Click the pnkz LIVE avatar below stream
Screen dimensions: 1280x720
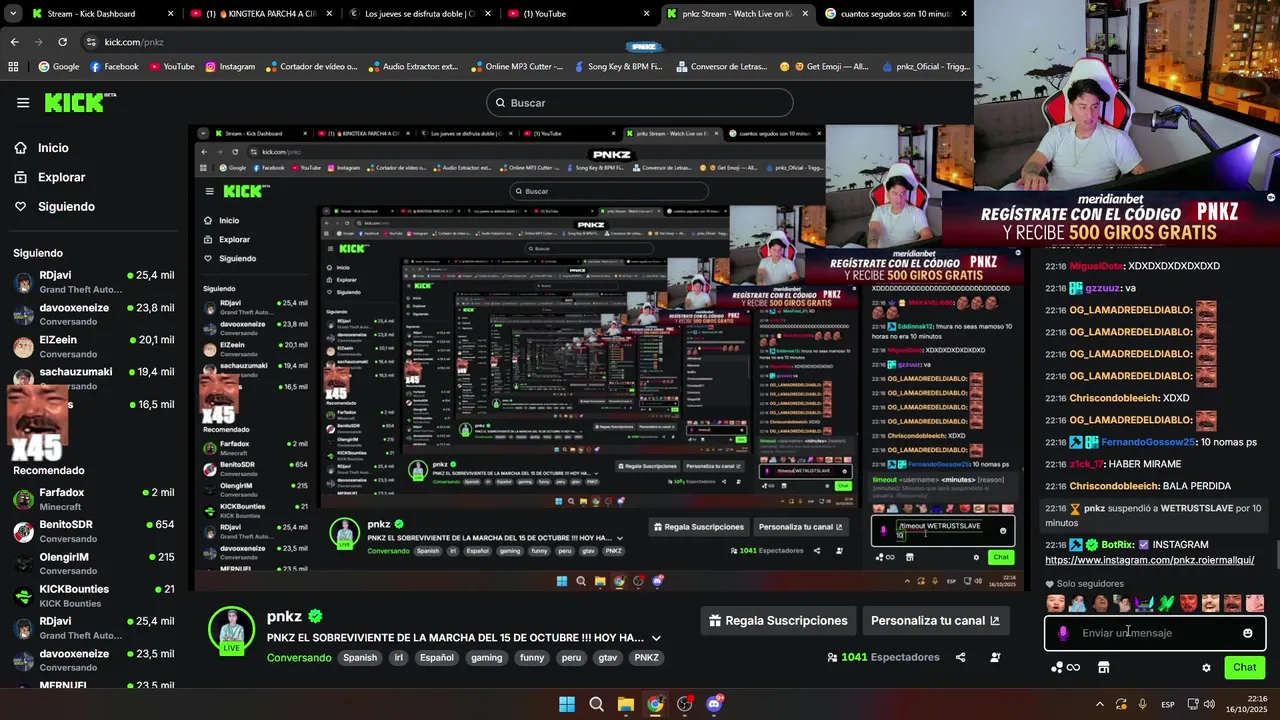tap(231, 630)
